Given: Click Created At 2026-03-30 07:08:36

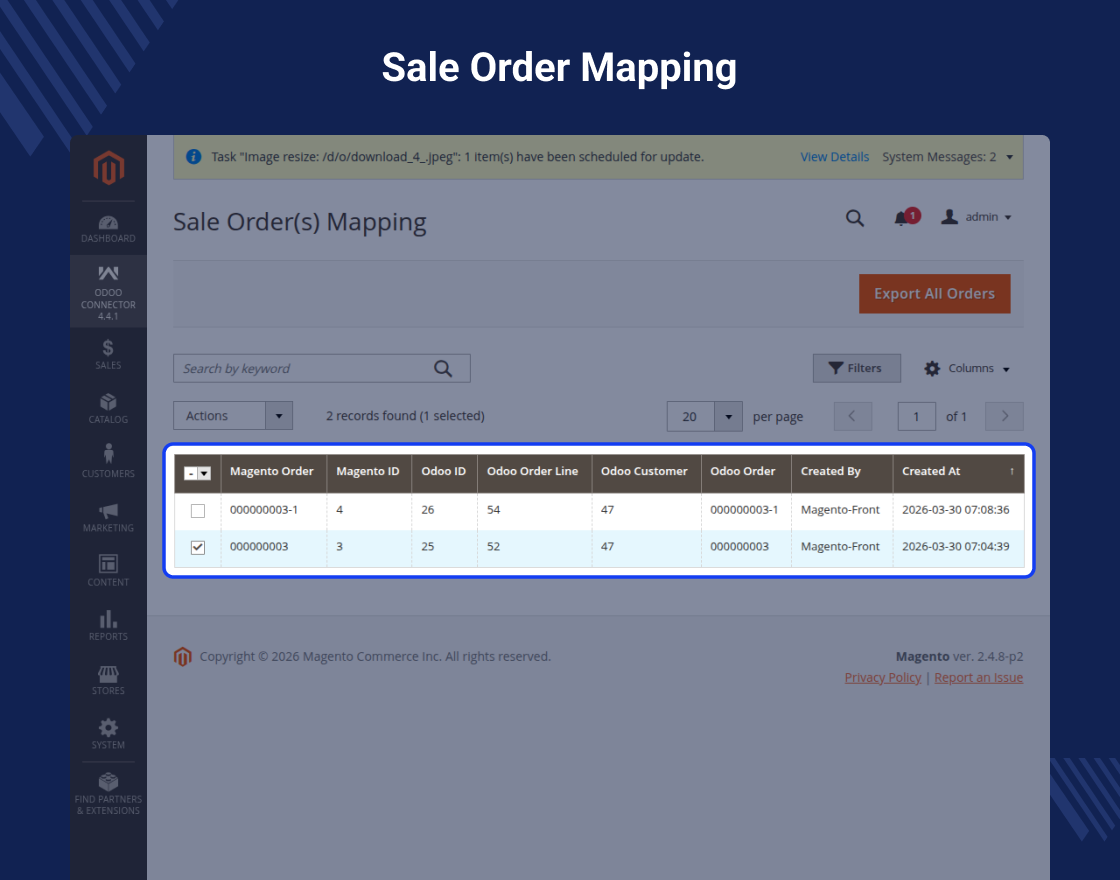Looking at the screenshot, I should [956, 510].
